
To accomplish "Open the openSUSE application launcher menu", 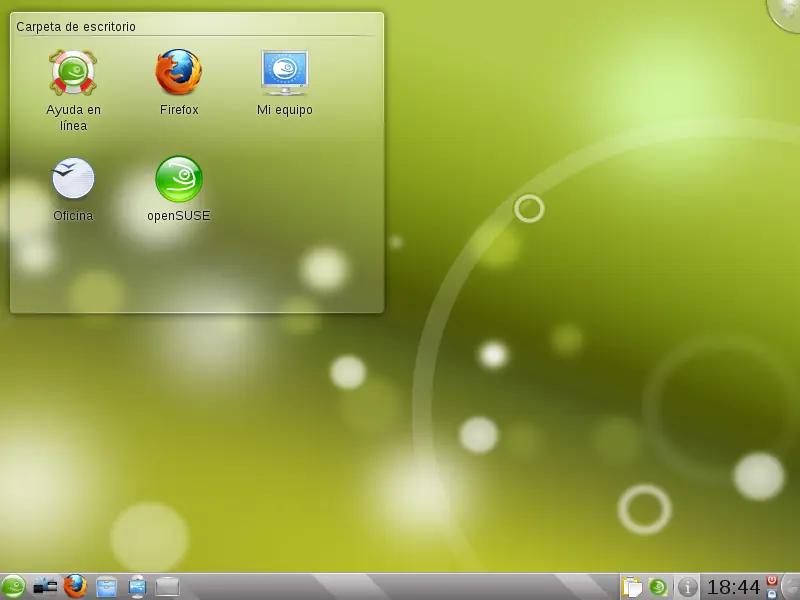I will [13, 587].
